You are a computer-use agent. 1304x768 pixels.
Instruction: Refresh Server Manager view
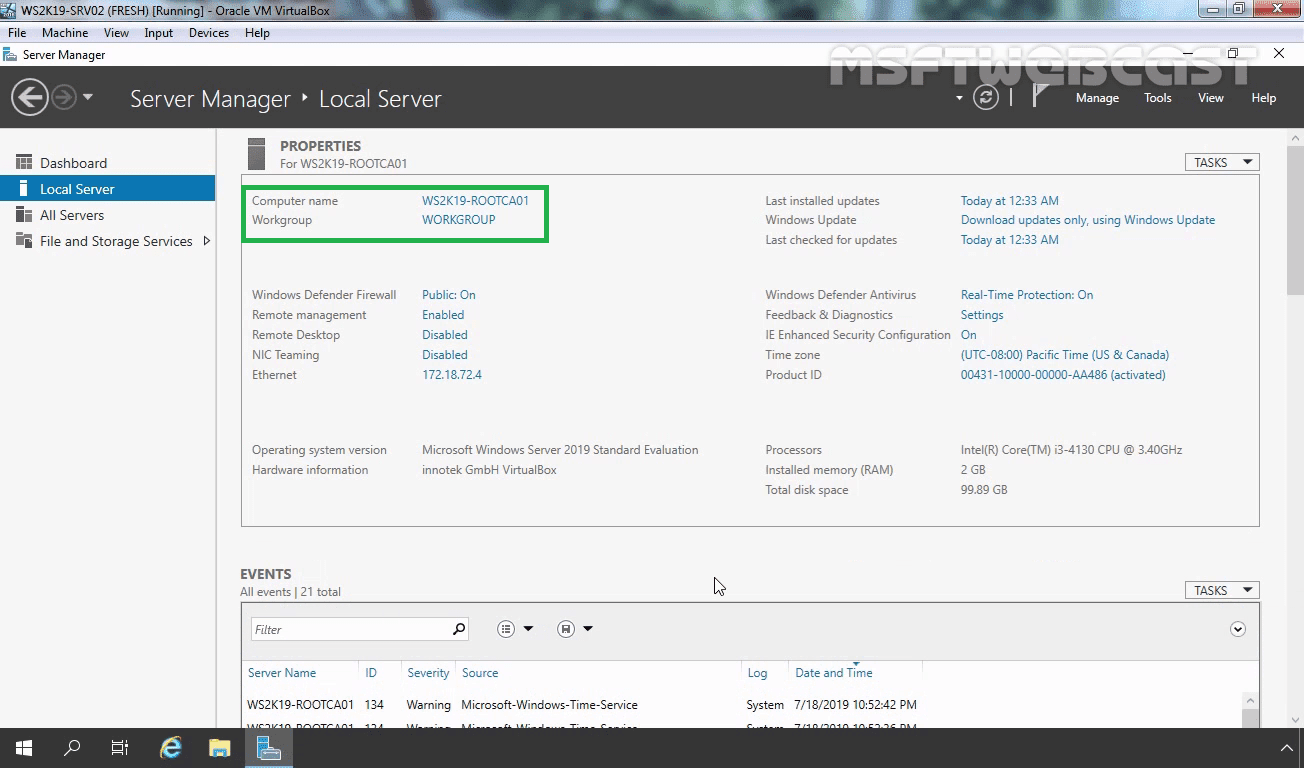(986, 98)
